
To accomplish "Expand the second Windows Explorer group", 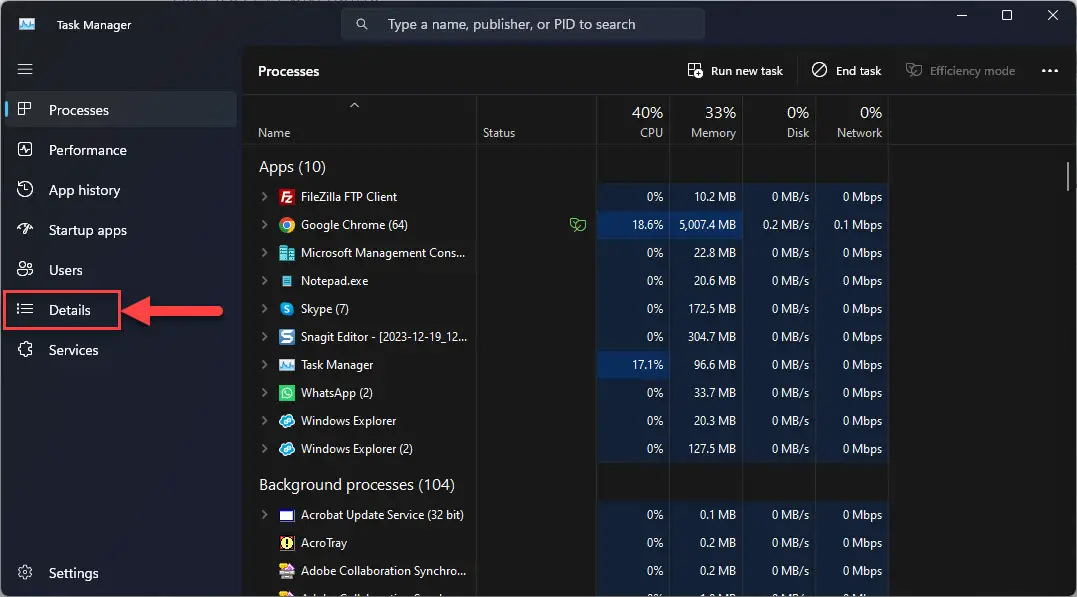I will pos(263,449).
